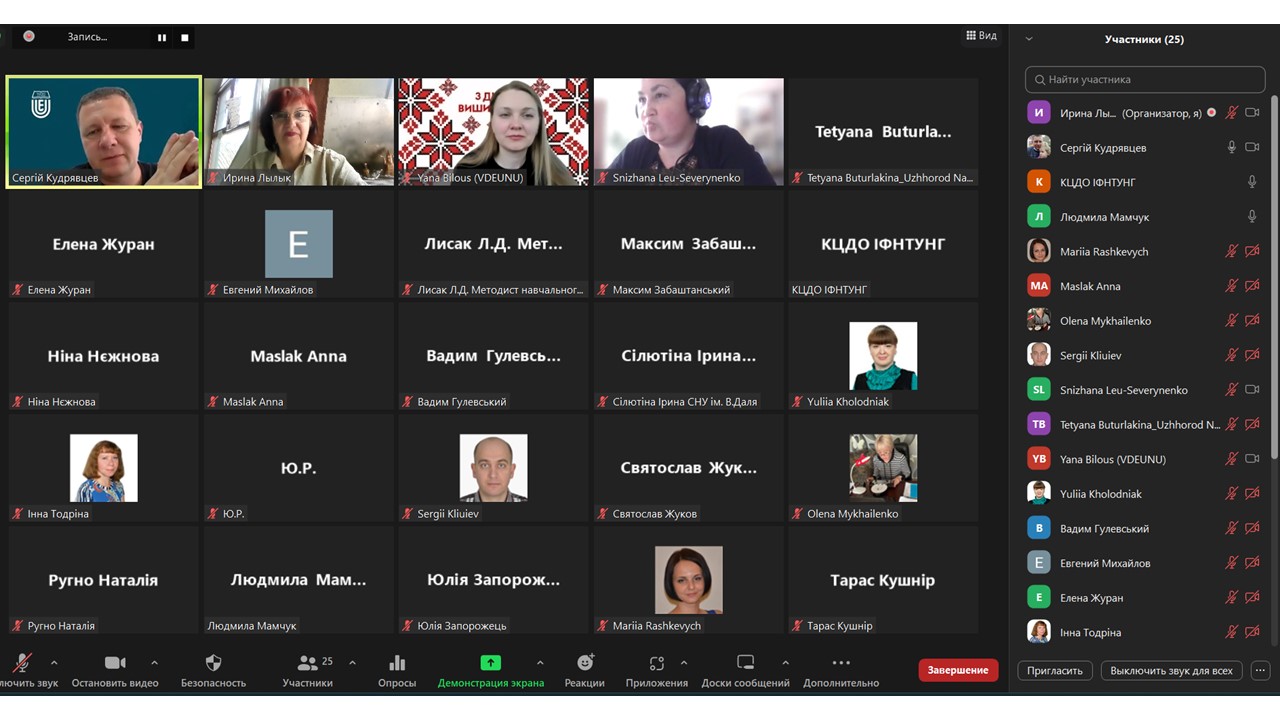Image resolution: width=1280 pixels, height=720 pixels.
Task: Open the Вид (View) layout menu
Action: pyautogui.click(x=981, y=36)
